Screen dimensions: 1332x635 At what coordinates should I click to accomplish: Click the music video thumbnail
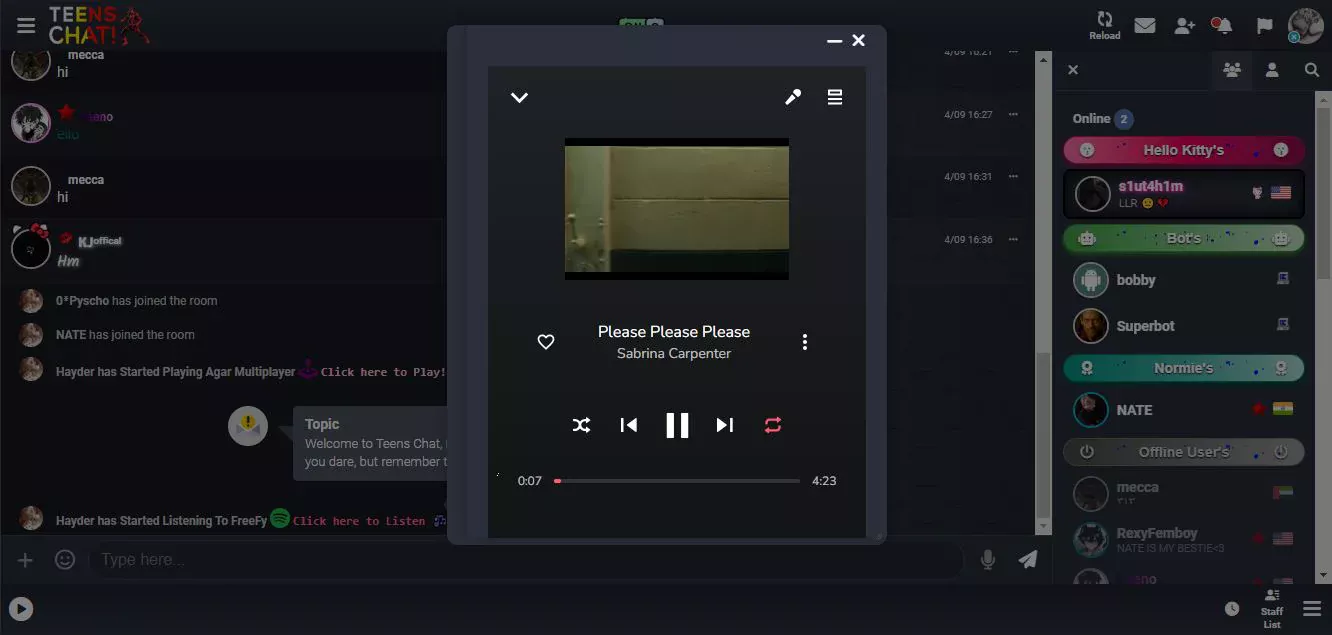pos(677,209)
